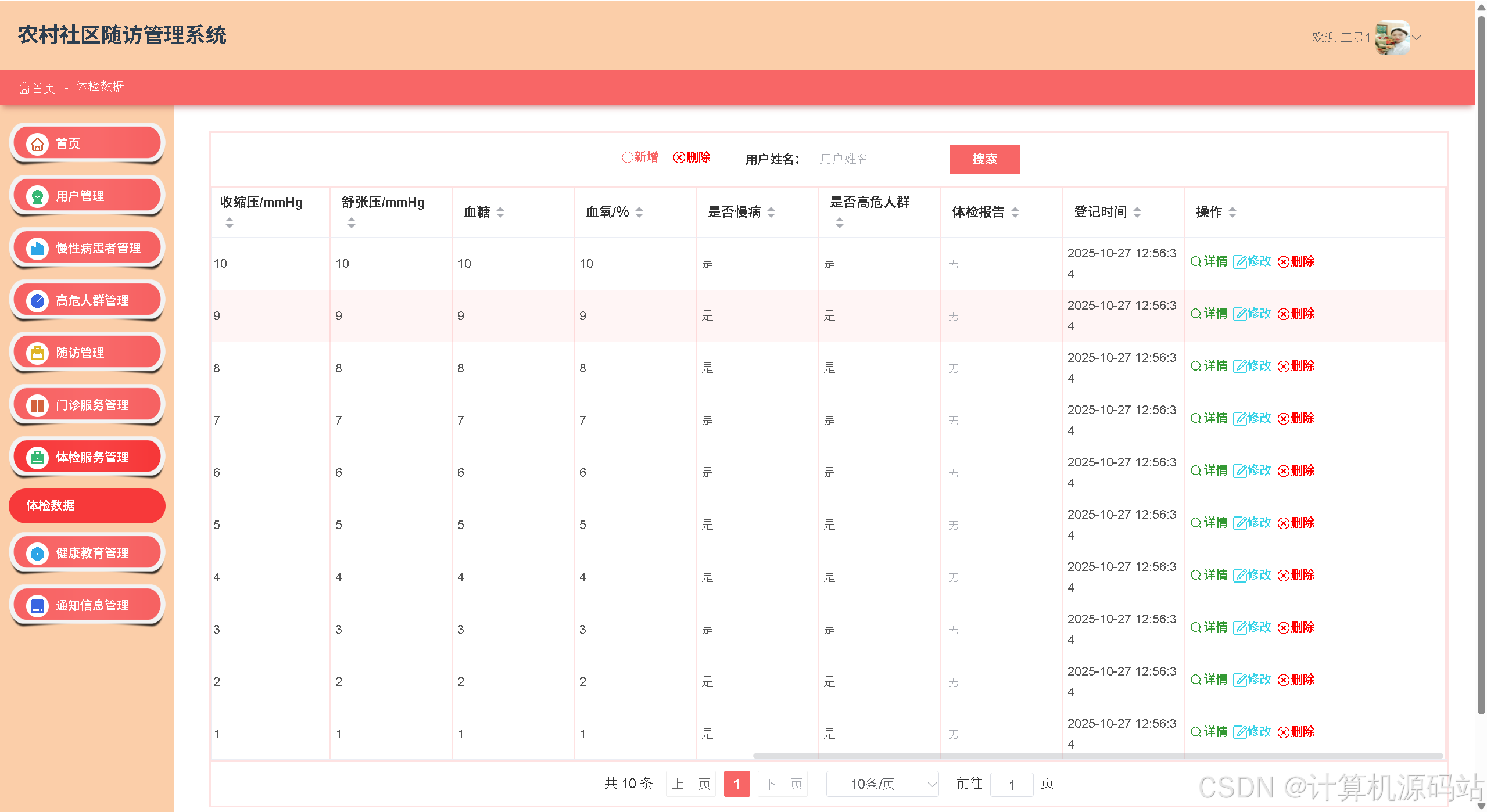Open the 10条/页 page size dropdown
The image size is (1487, 812).
(882, 784)
